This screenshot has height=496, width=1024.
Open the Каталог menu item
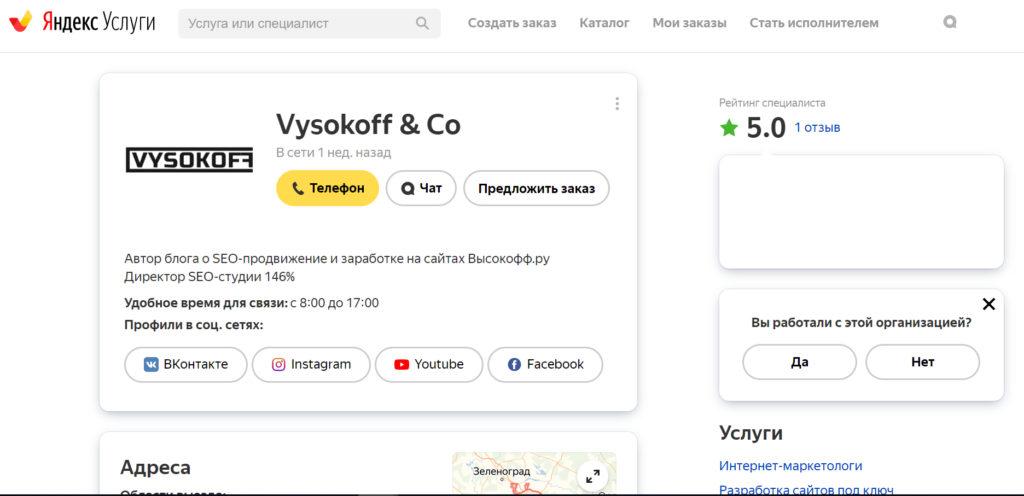point(604,23)
